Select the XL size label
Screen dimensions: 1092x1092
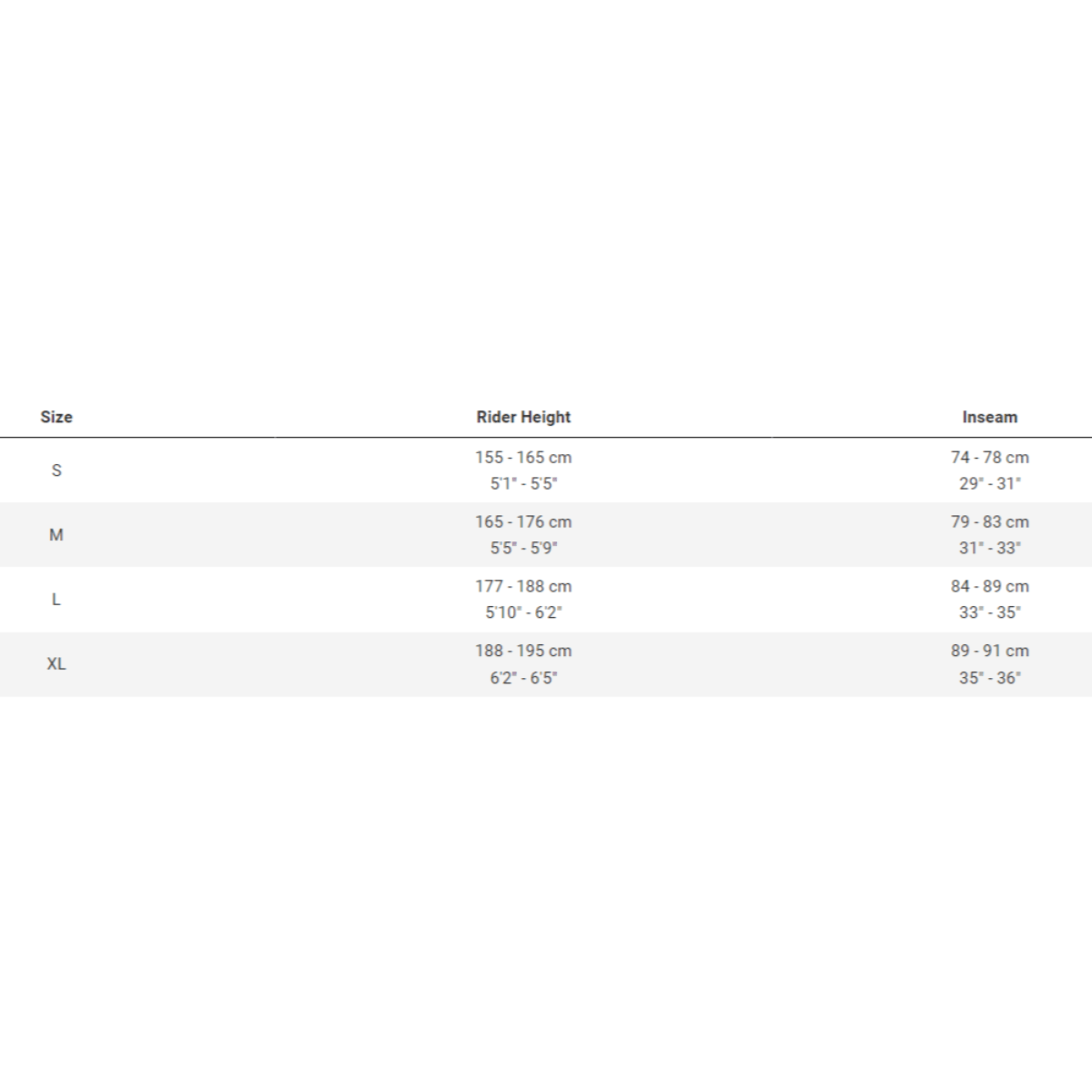tap(56, 664)
